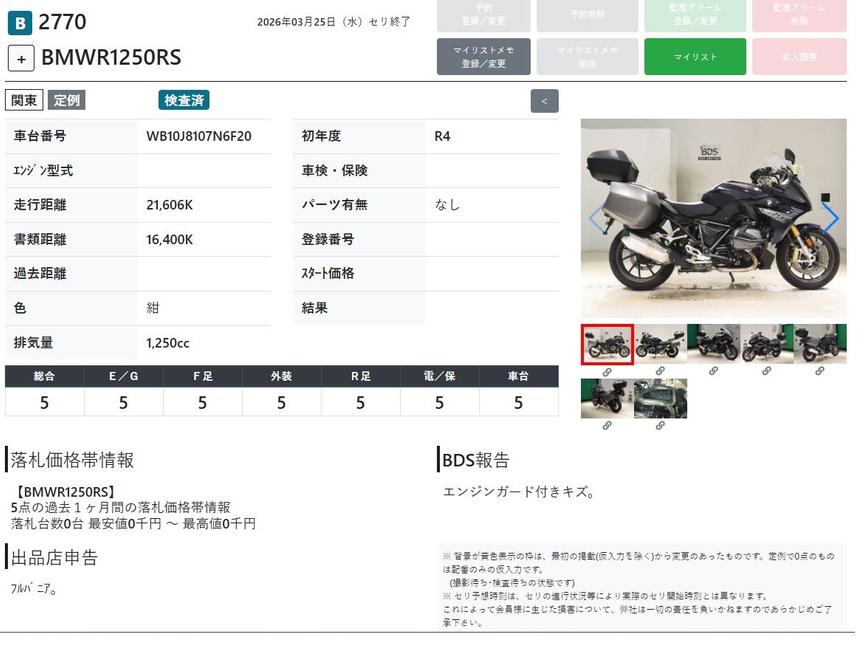This screenshot has height=666, width=861.
Task: Click the 監視アラーム 登録/変更 button
Action: coord(694,16)
